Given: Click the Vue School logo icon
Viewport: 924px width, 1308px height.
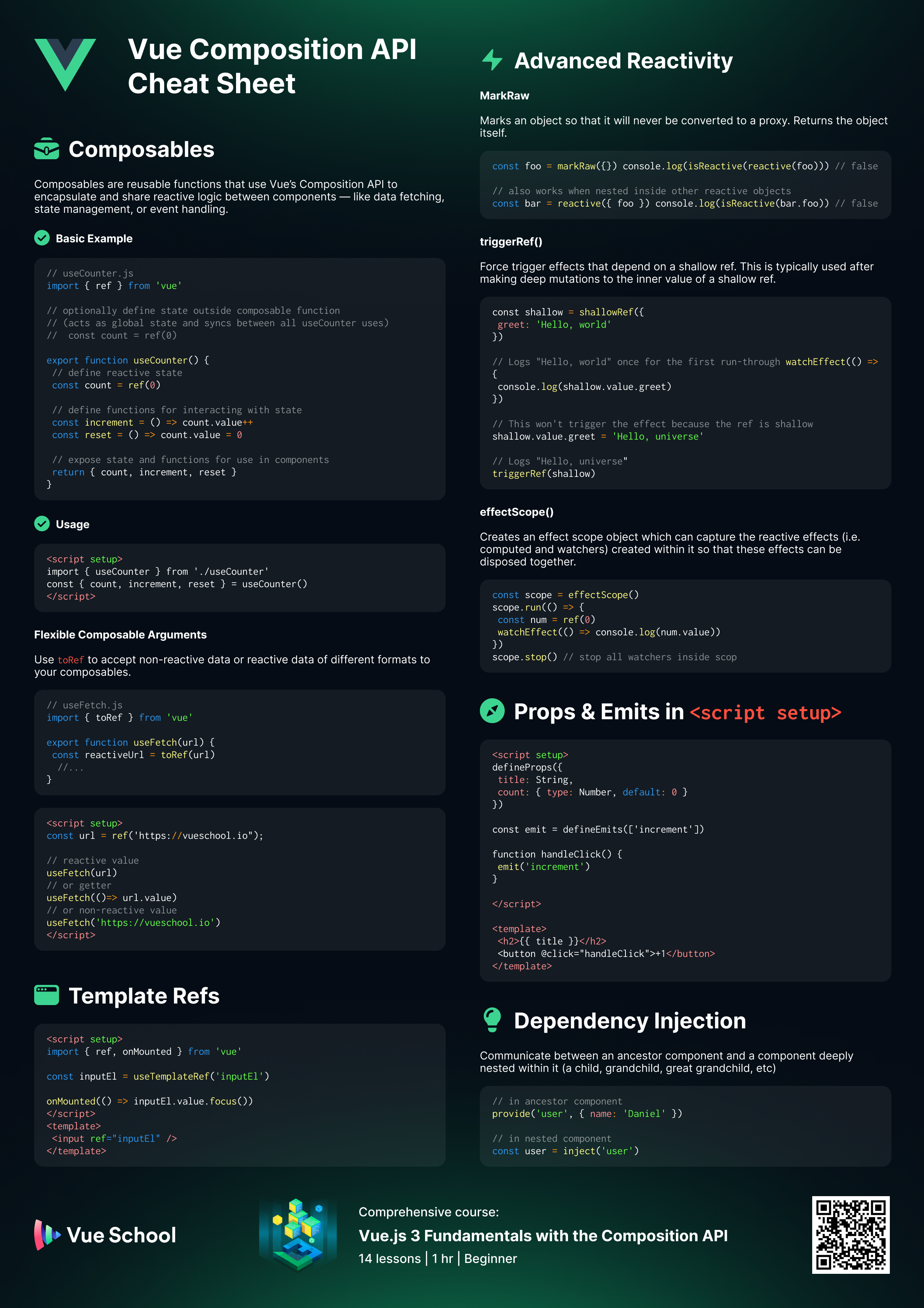Looking at the screenshot, I should click(47, 1235).
